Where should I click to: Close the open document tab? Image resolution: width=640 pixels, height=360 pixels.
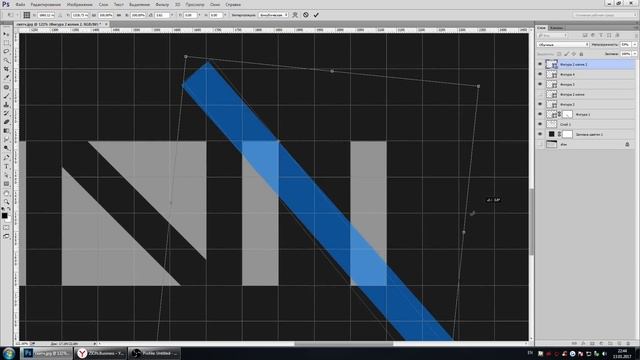tap(106, 24)
